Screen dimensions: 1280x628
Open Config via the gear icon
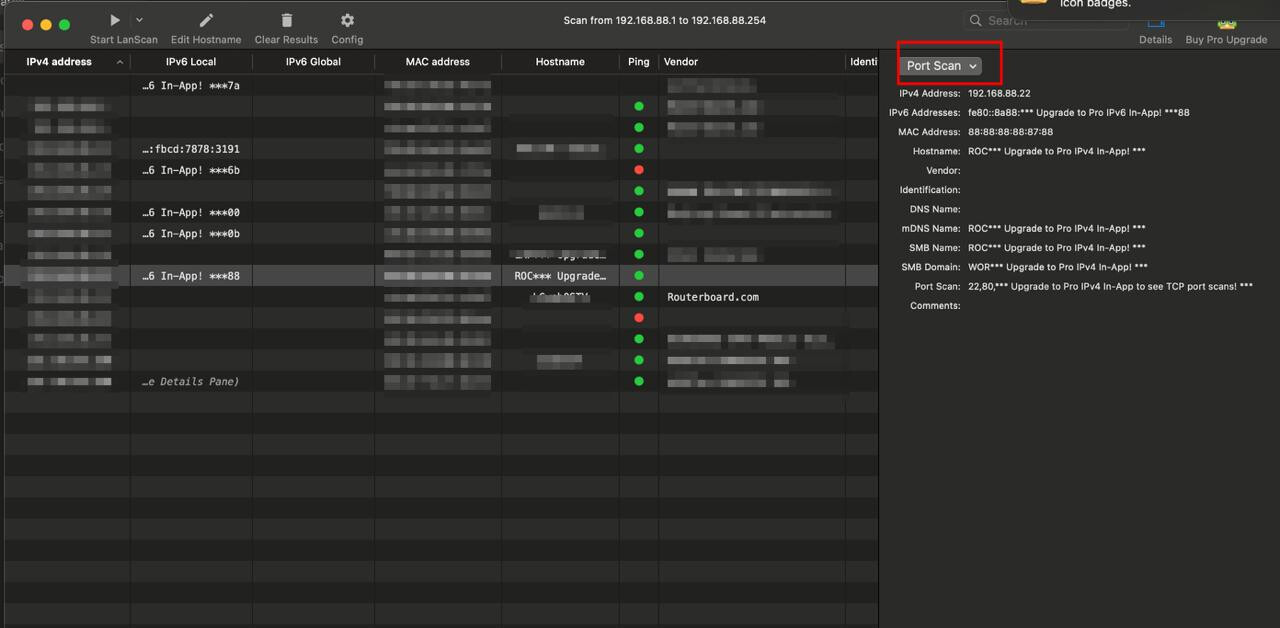coord(347,20)
